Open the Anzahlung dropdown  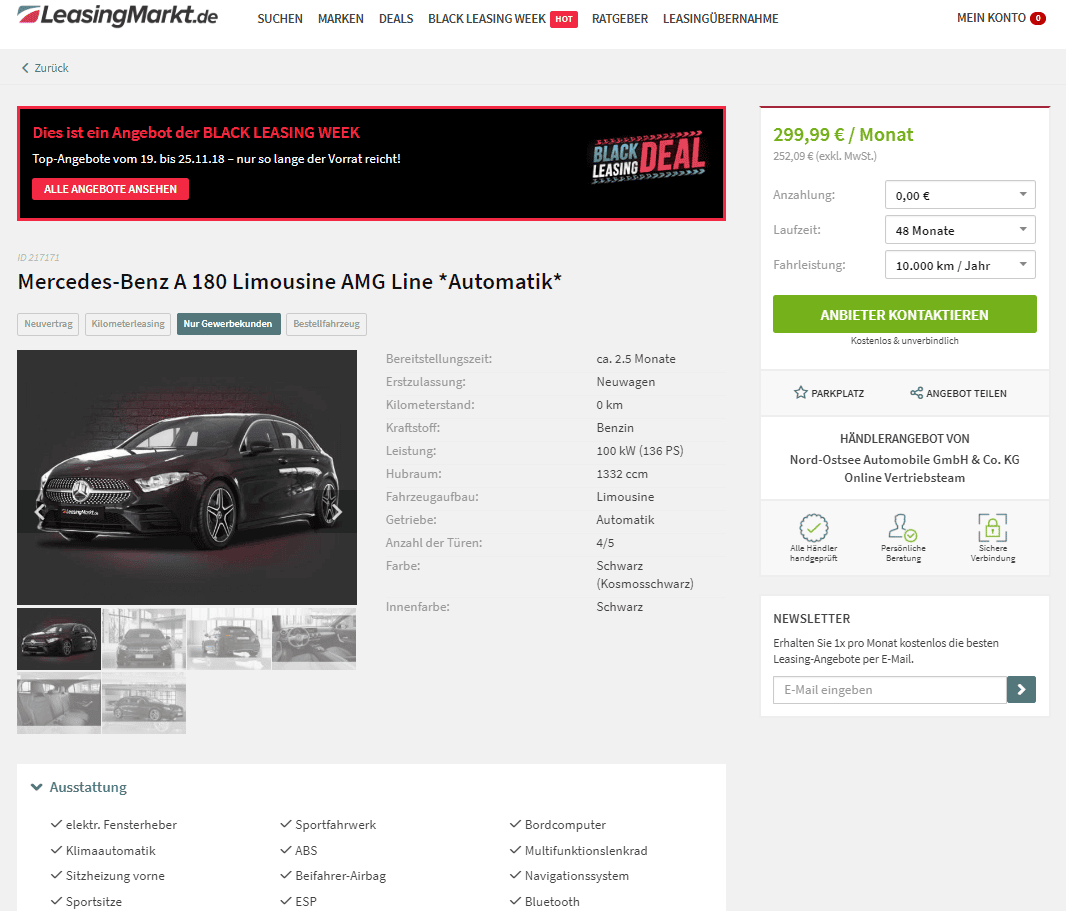[x=960, y=195]
